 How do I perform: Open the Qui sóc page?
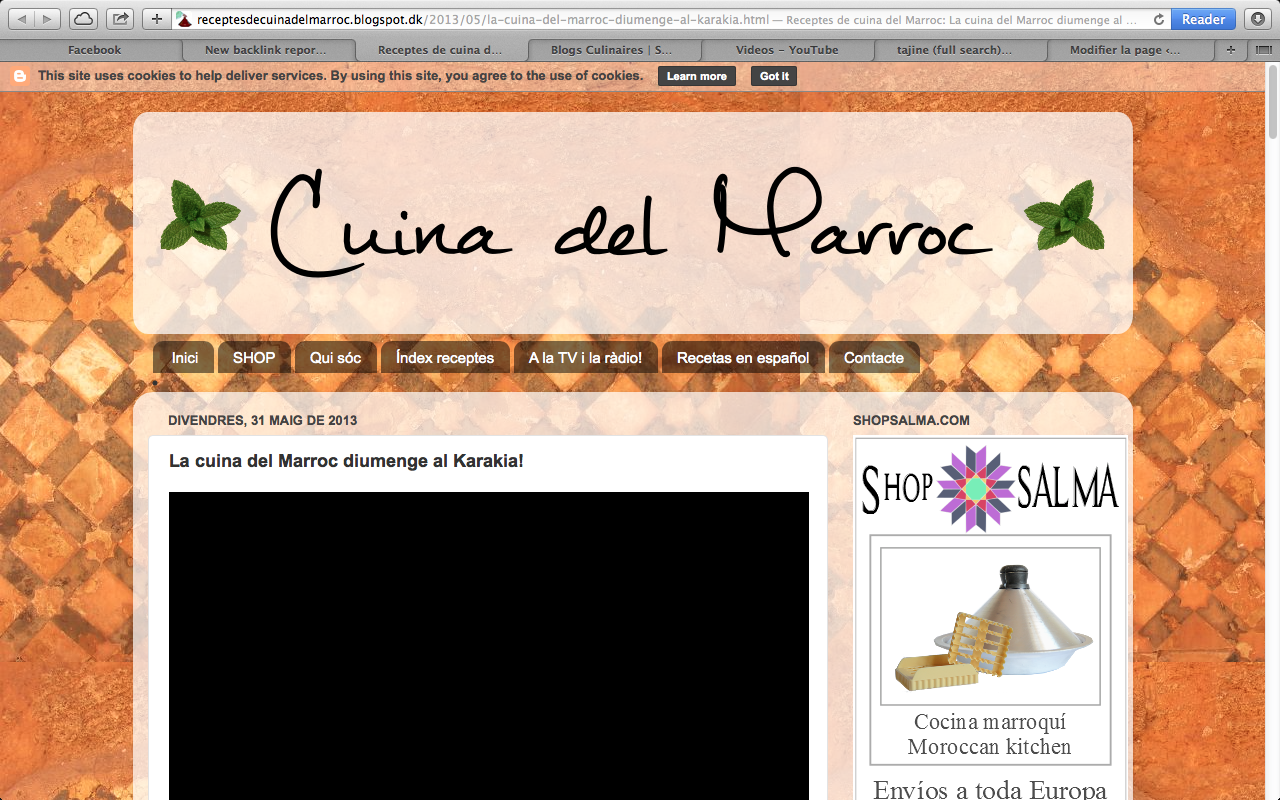tap(335, 357)
